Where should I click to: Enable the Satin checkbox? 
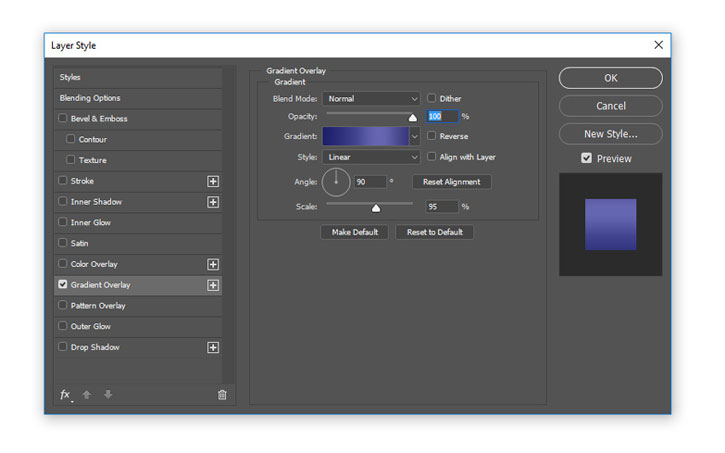[x=63, y=243]
